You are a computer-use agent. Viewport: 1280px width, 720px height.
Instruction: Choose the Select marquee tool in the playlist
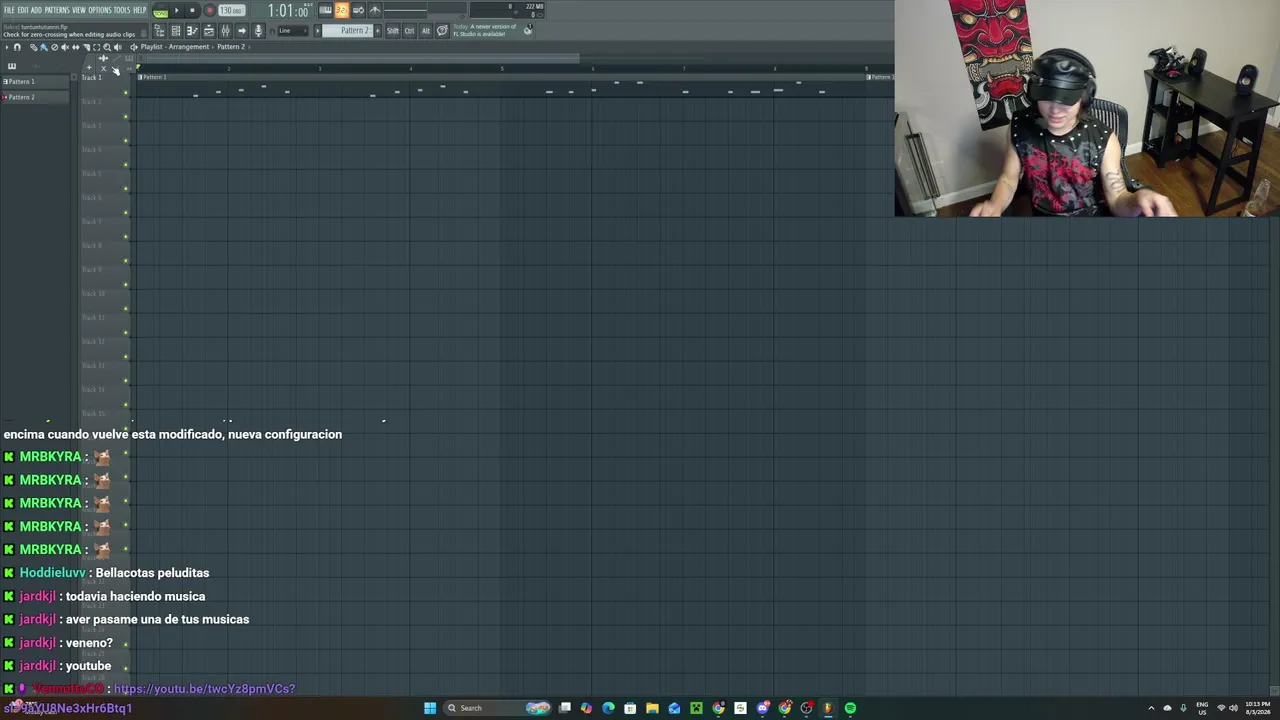pyautogui.click(x=96, y=47)
